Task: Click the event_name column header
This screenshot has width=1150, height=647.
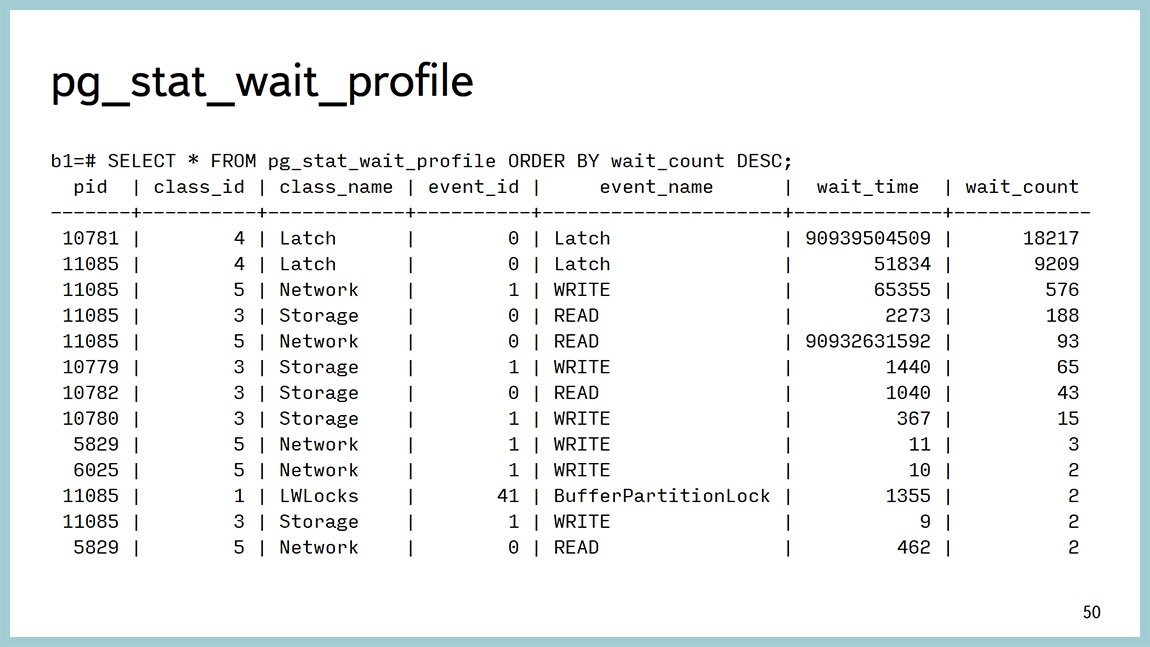Action: 656,187
